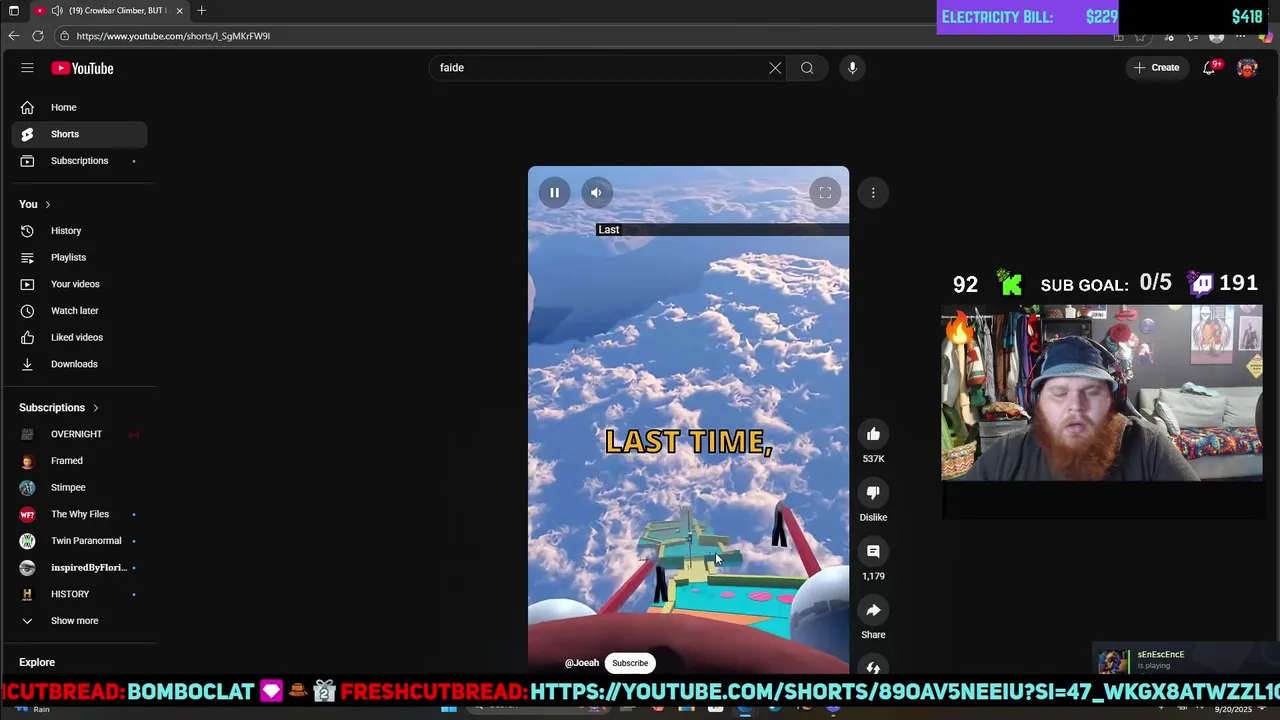Go back with the browser arrow
The width and height of the screenshot is (1280, 720).
[14, 36]
